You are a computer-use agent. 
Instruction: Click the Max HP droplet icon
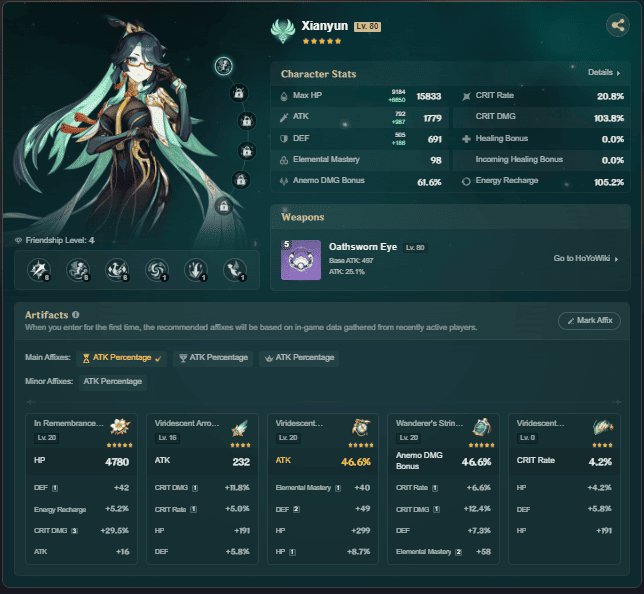pyautogui.click(x=284, y=97)
